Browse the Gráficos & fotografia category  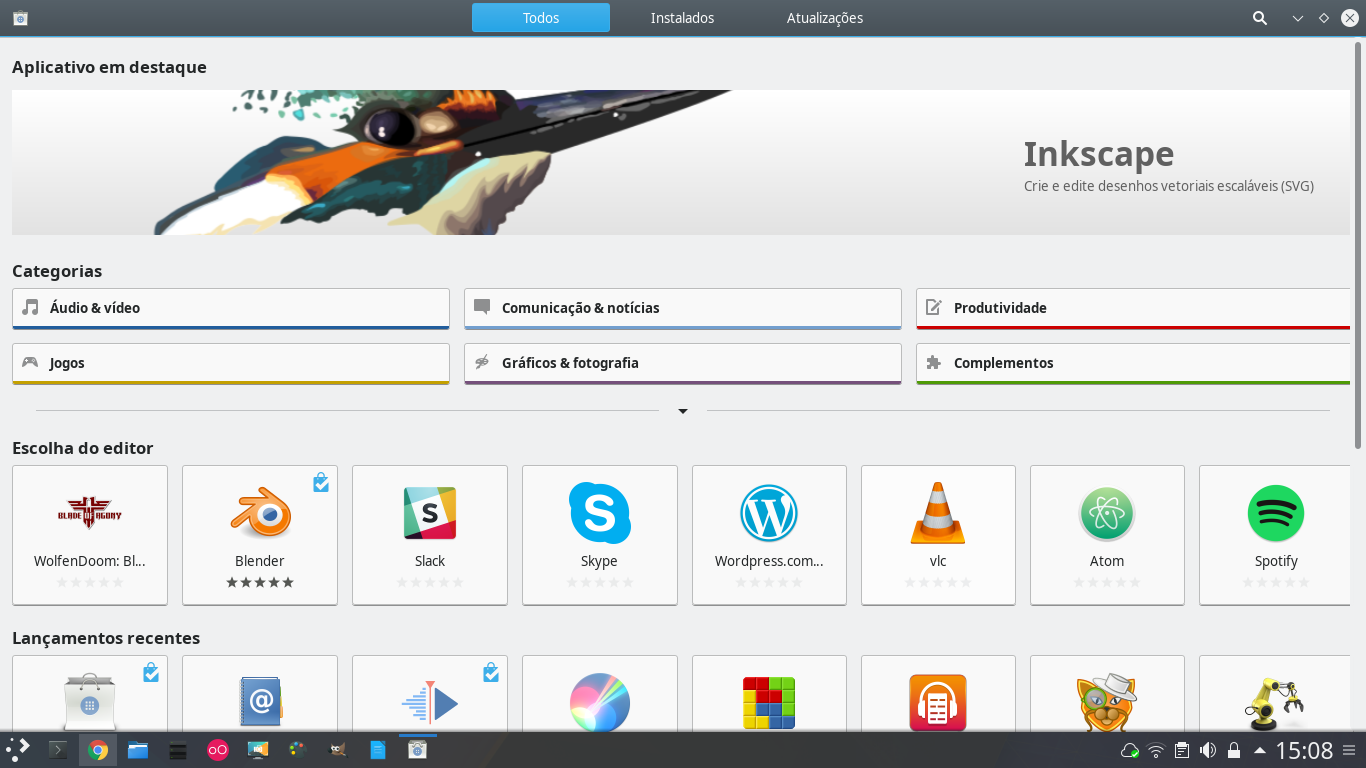click(683, 363)
